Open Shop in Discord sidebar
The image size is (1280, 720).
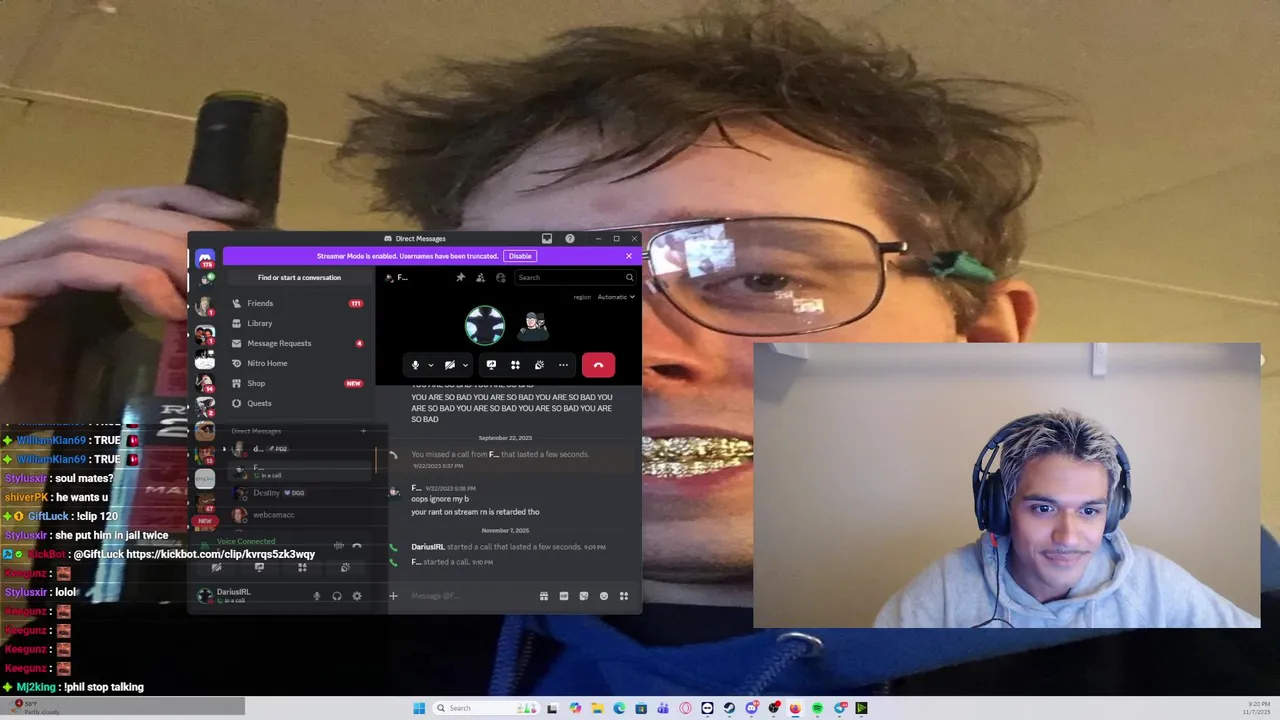[297, 383]
